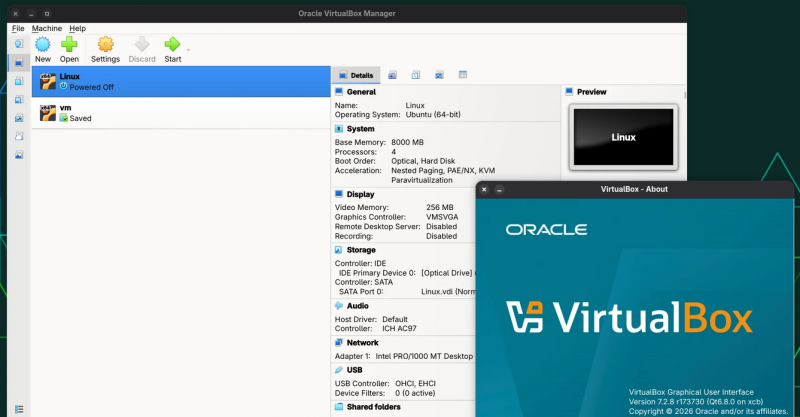The image size is (800, 417).
Task: Click the list icon at sidebar bottom
Action: [19, 409]
